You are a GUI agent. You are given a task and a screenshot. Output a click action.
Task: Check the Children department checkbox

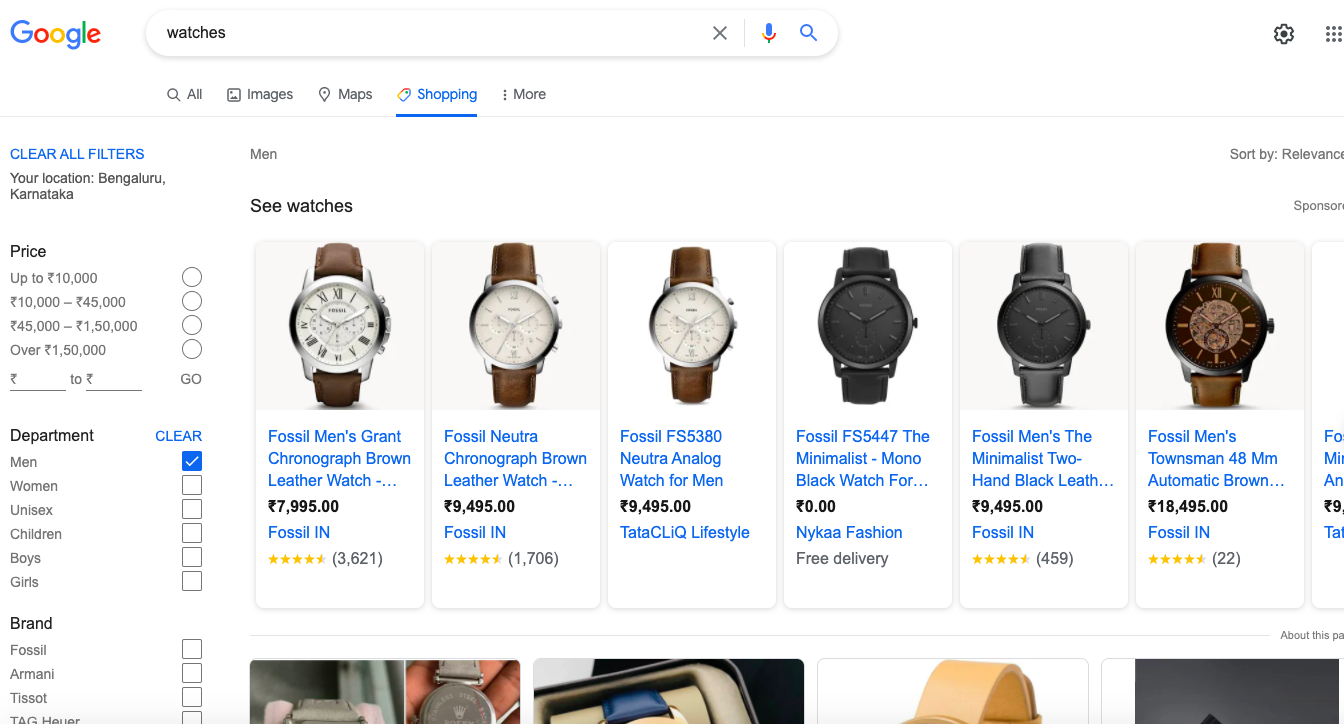coord(192,533)
